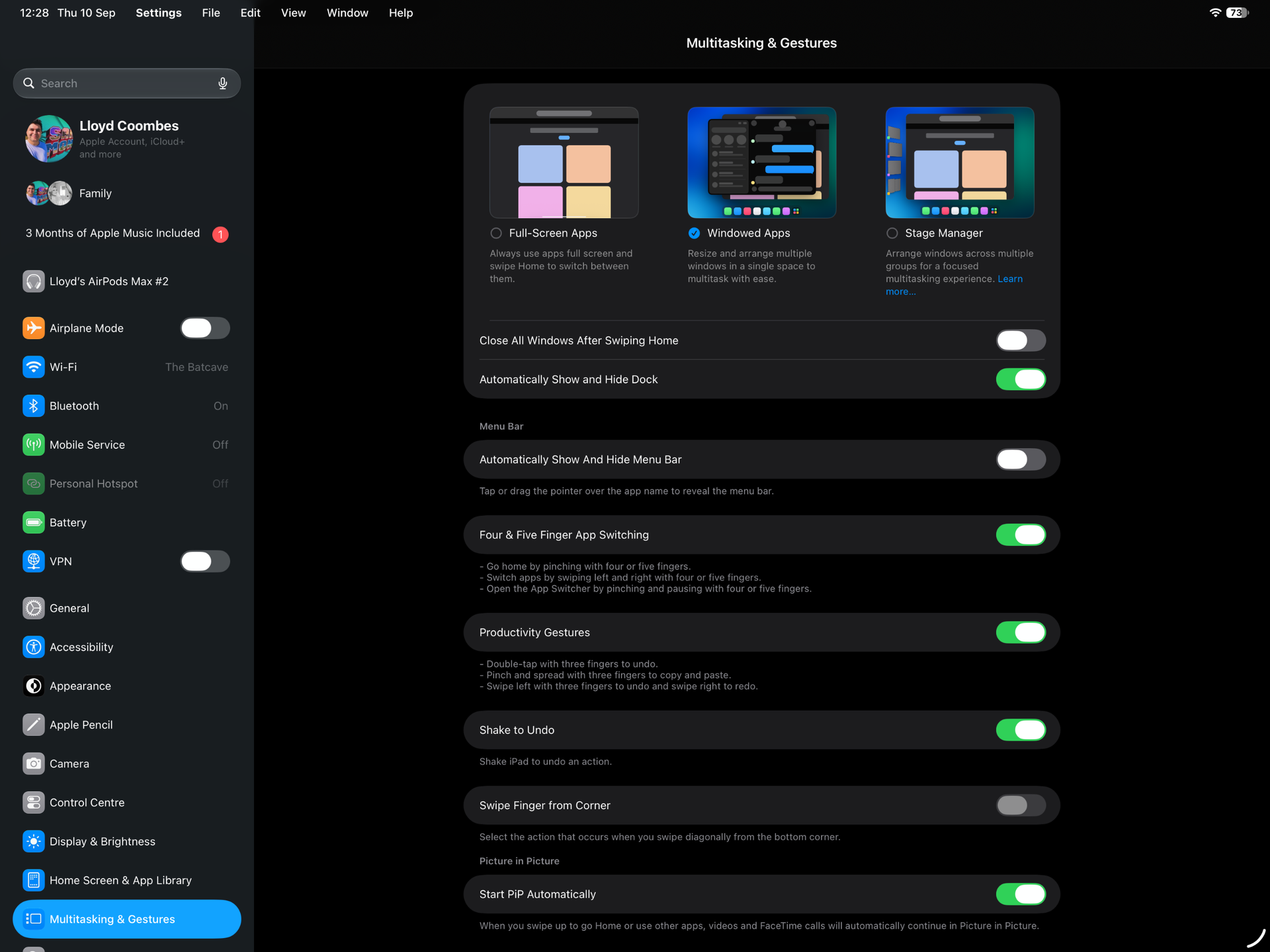
Task: Open the Appearance icon
Action: [x=34, y=686]
